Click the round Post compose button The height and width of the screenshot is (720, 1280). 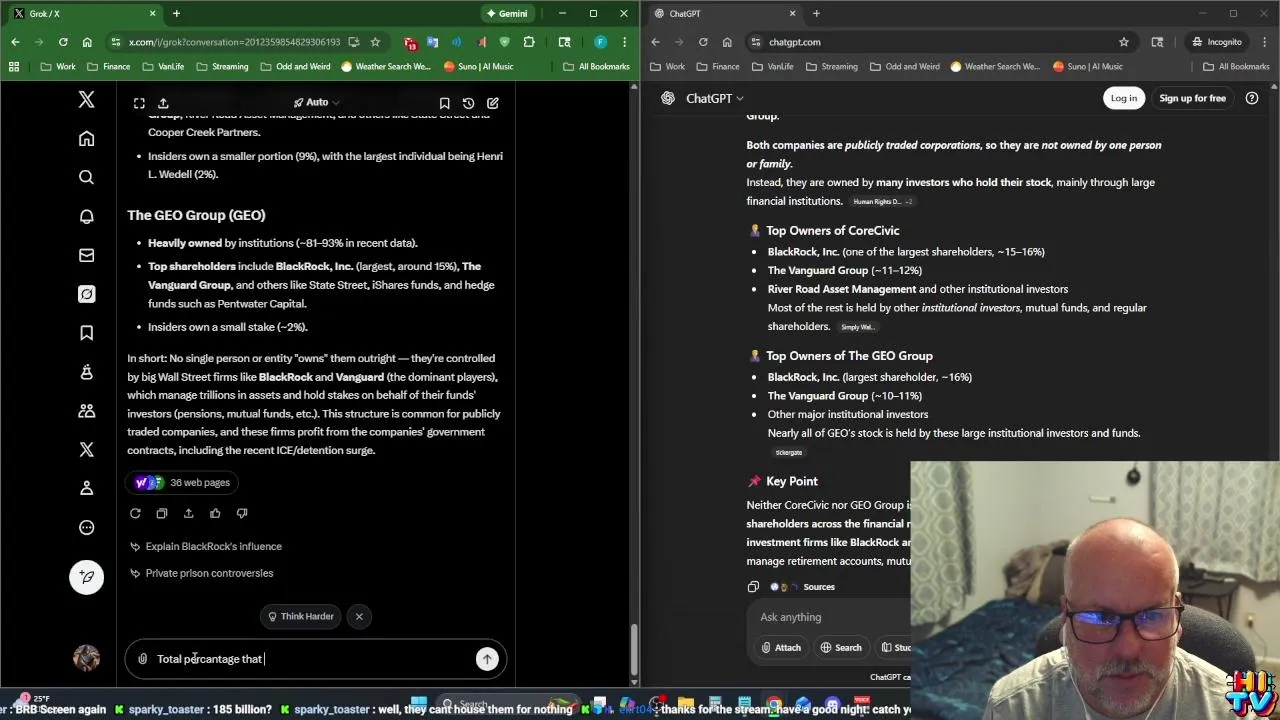click(x=86, y=577)
